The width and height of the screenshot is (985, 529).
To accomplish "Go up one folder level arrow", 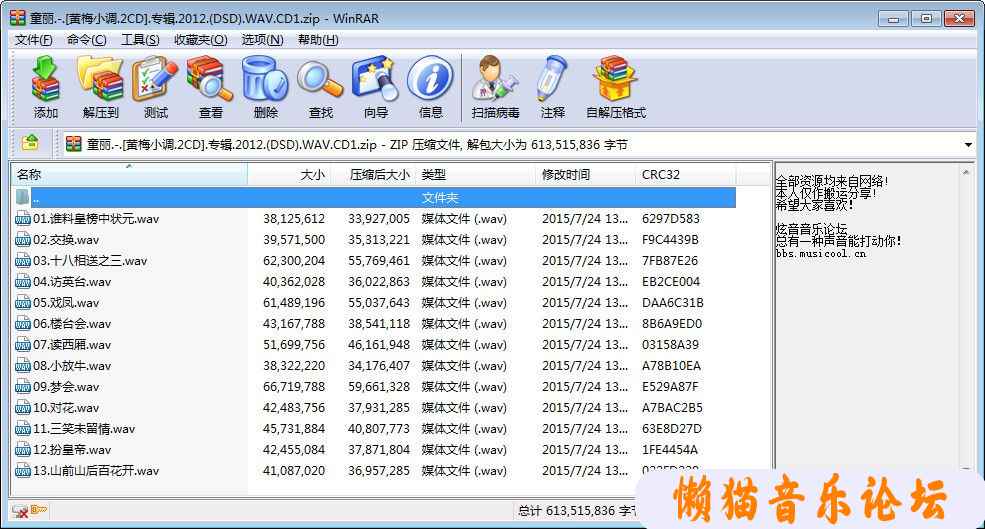I will [x=30, y=144].
